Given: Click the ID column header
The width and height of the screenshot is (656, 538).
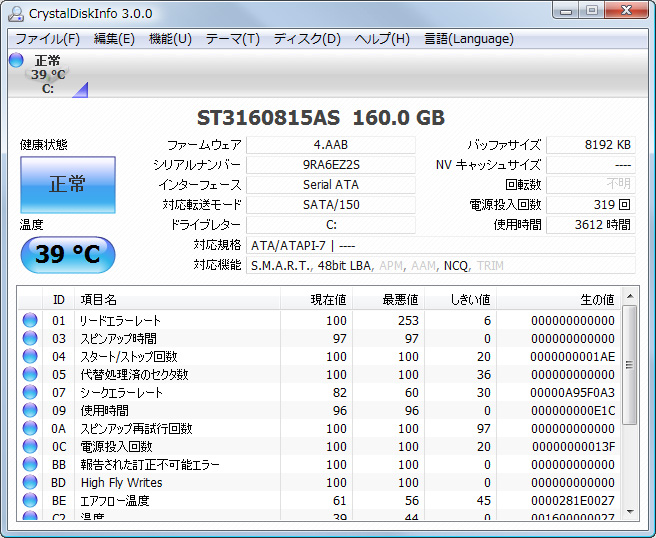Looking at the screenshot, I should [59, 300].
